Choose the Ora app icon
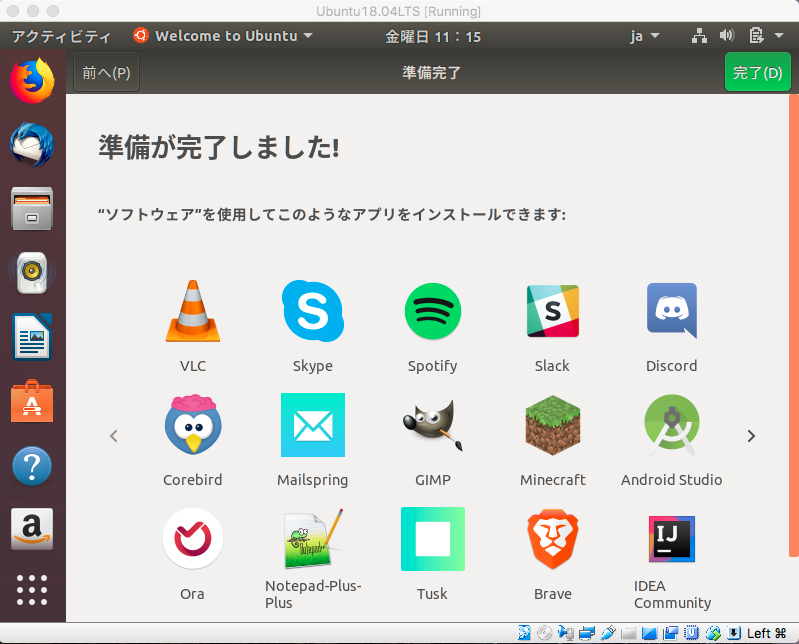 point(193,539)
